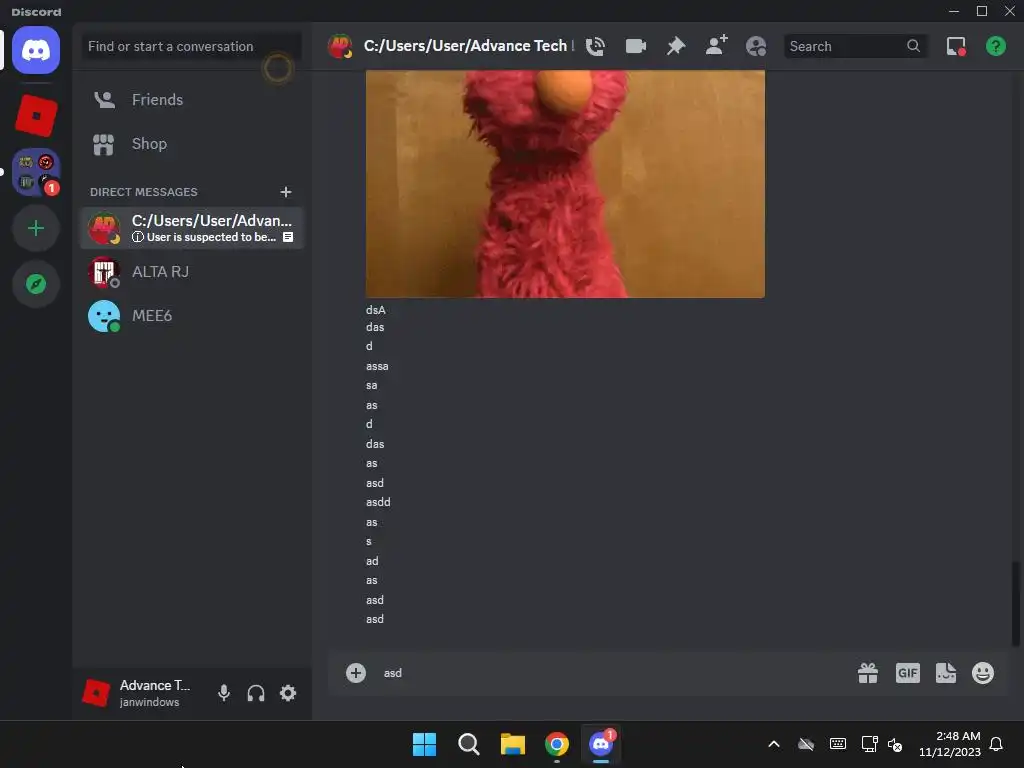Select the C:/Users/User/Advan... conversation

[x=192, y=228]
